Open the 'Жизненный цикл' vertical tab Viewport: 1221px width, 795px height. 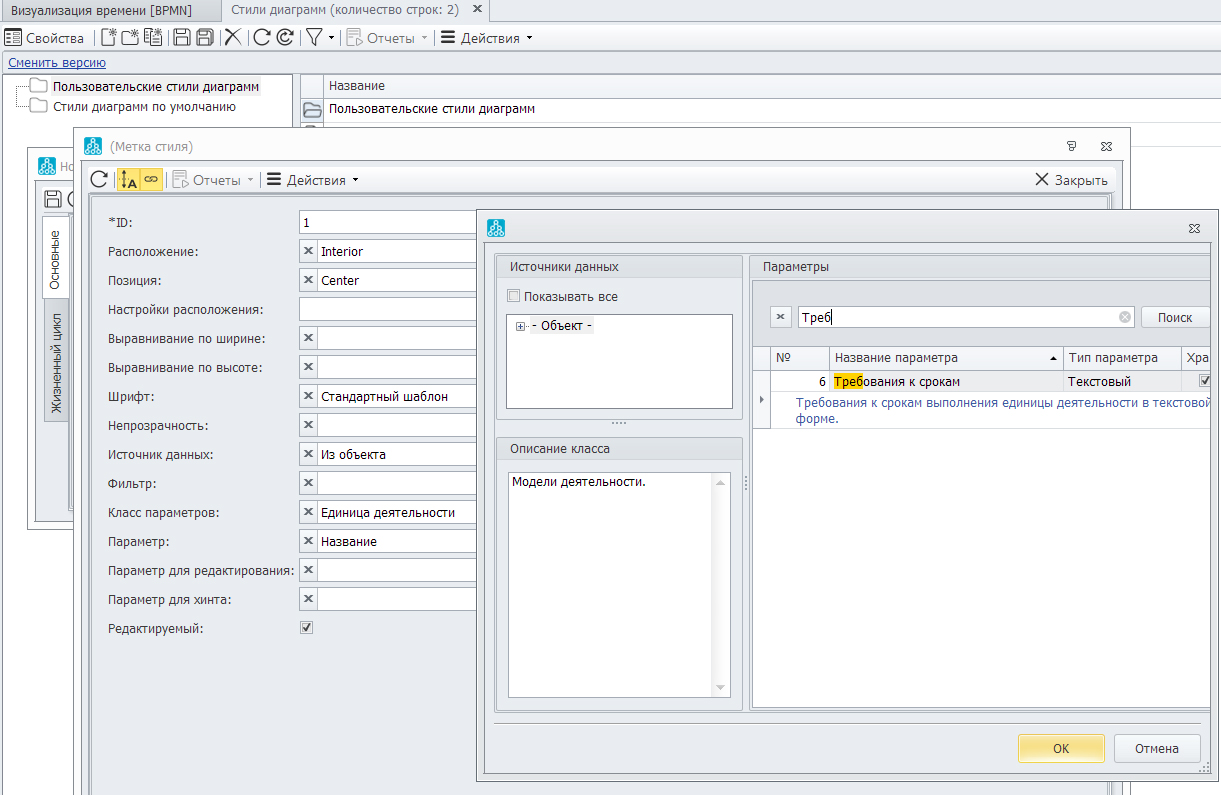[x=56, y=362]
